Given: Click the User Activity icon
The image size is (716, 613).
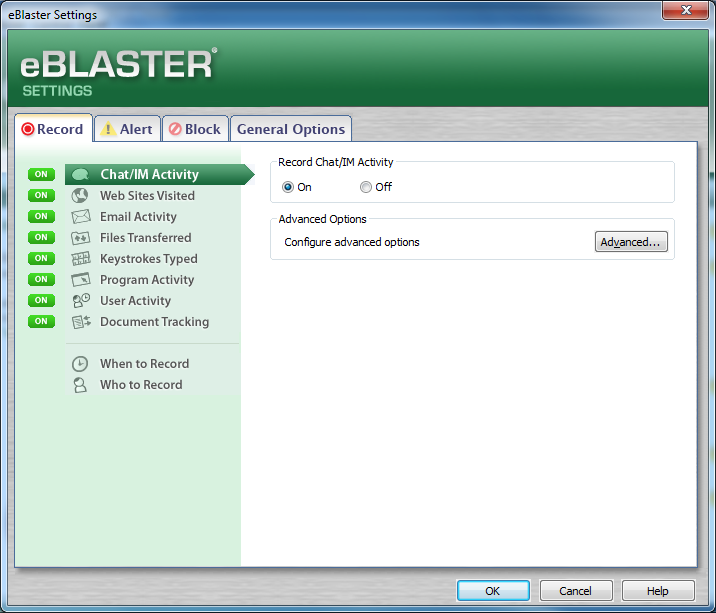Looking at the screenshot, I should point(81,301).
